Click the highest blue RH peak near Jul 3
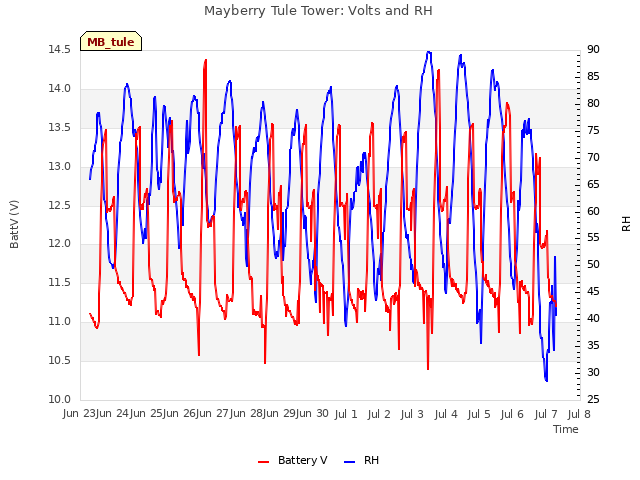 coord(429,52)
